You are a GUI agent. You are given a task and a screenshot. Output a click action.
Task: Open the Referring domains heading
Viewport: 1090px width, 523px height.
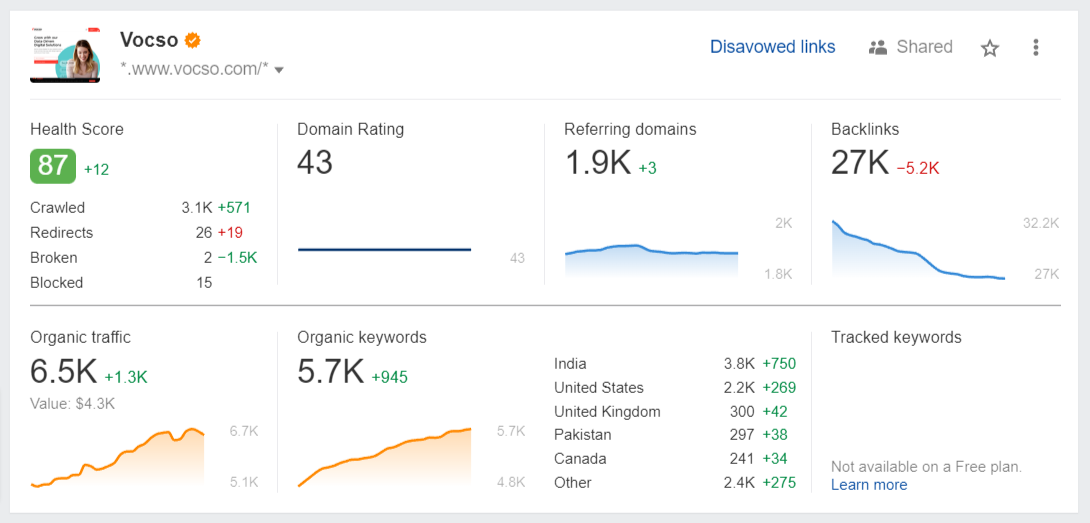pos(630,129)
